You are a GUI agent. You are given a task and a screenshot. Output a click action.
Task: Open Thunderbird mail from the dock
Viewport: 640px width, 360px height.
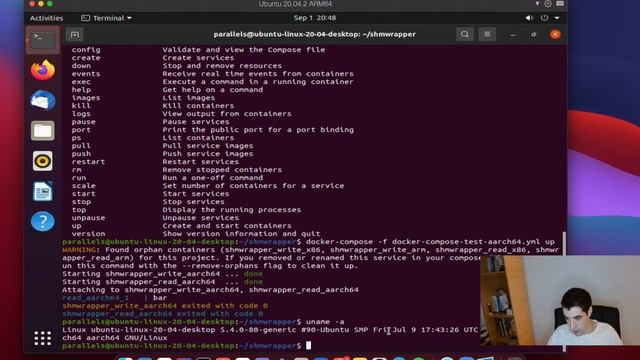(42, 100)
